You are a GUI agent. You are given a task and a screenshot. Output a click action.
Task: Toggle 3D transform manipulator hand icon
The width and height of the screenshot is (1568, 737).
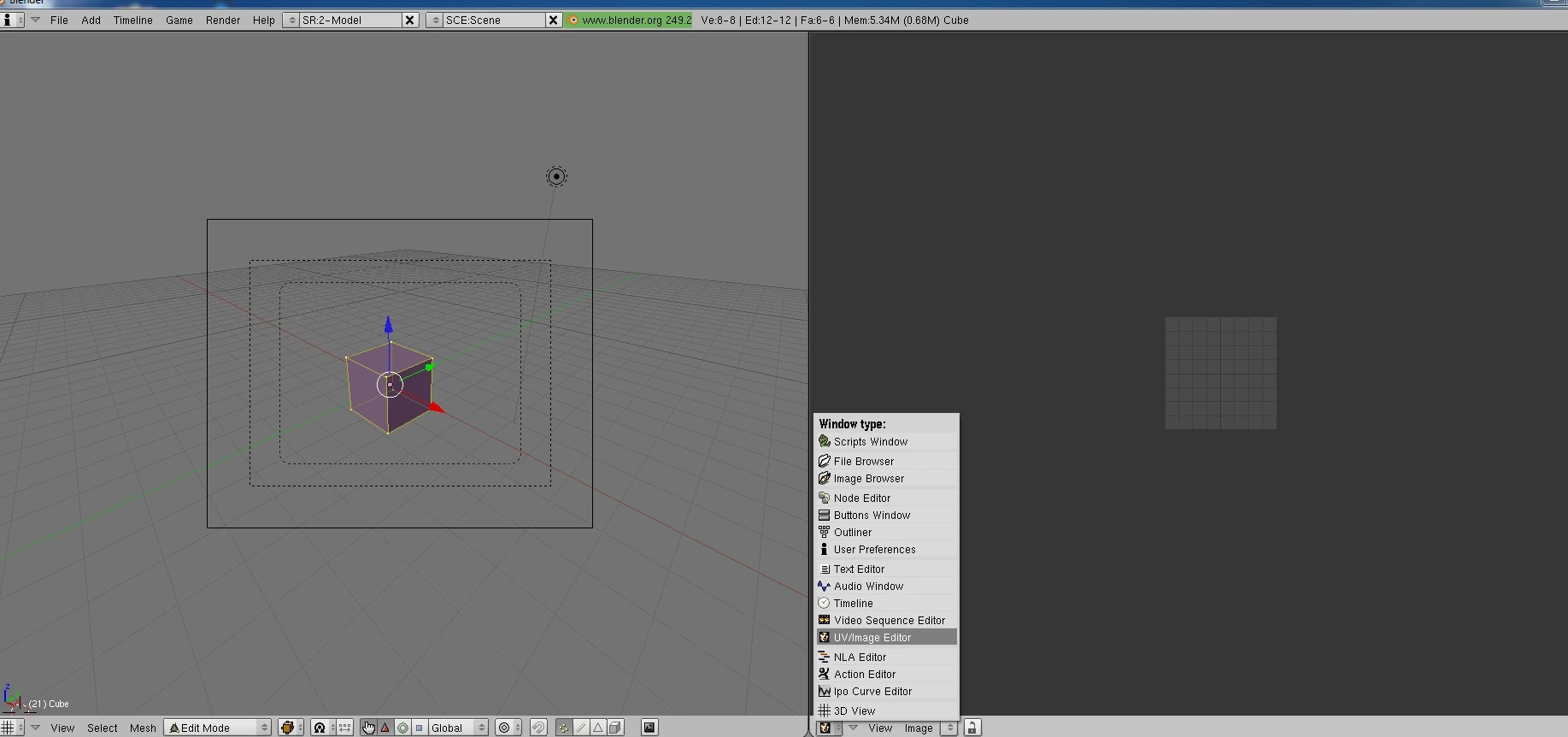[368, 728]
